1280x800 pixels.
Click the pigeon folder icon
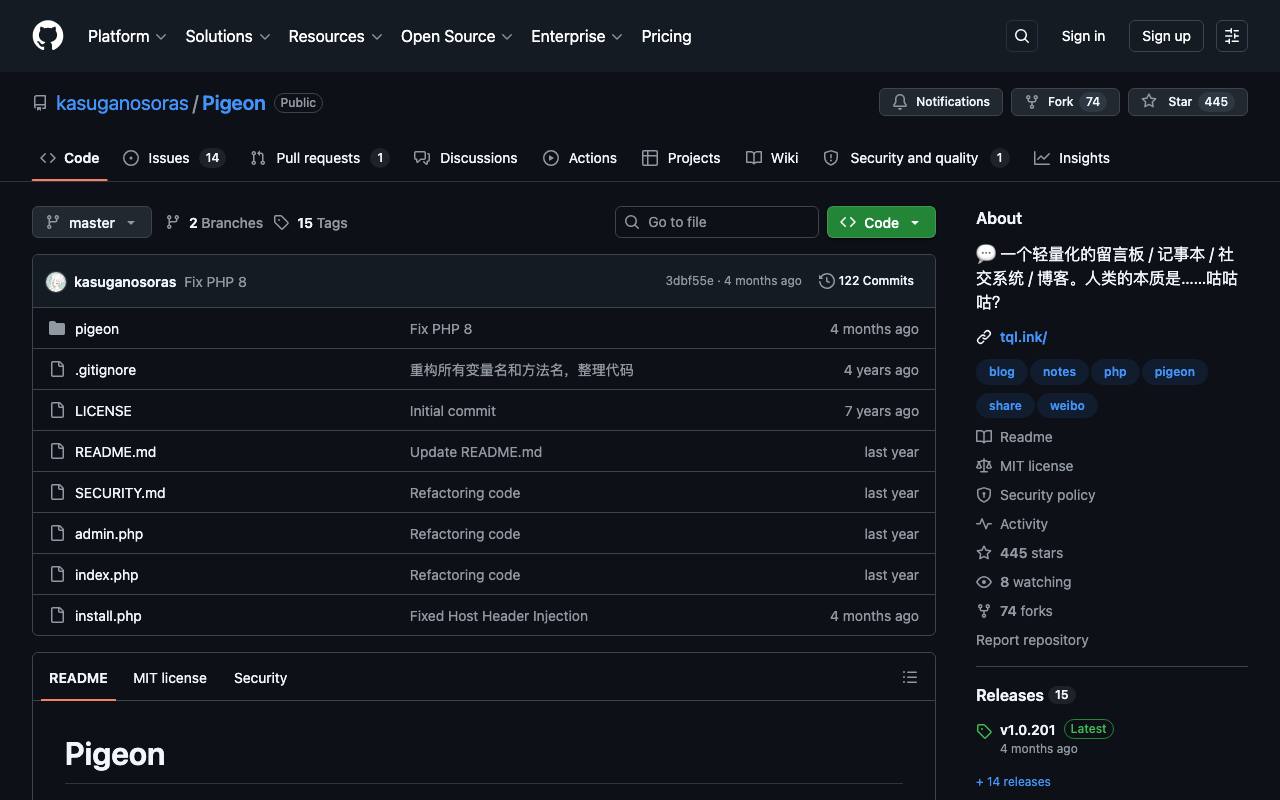pyautogui.click(x=57, y=329)
